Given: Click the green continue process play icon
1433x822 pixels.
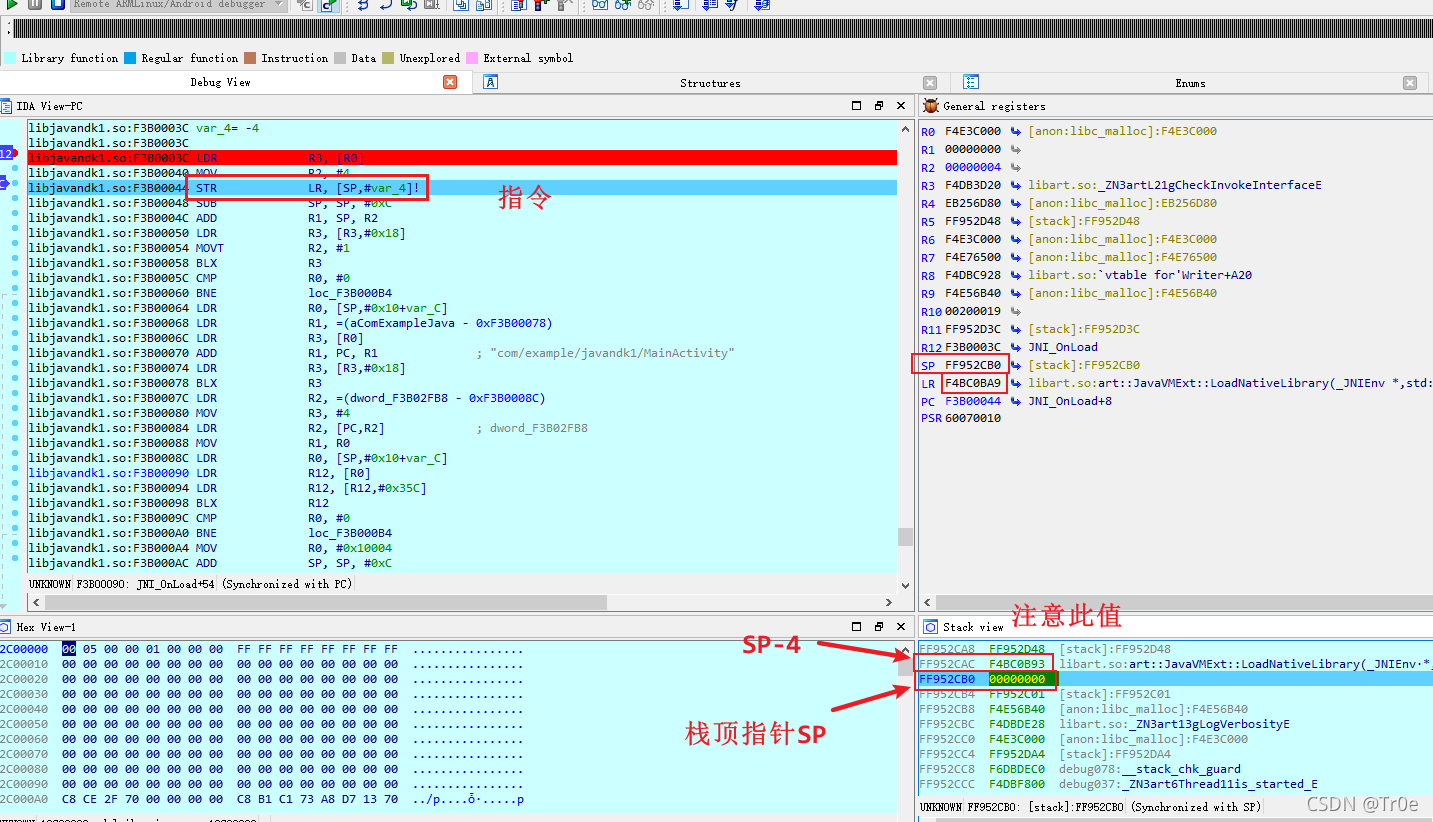Looking at the screenshot, I should tap(13, 5).
